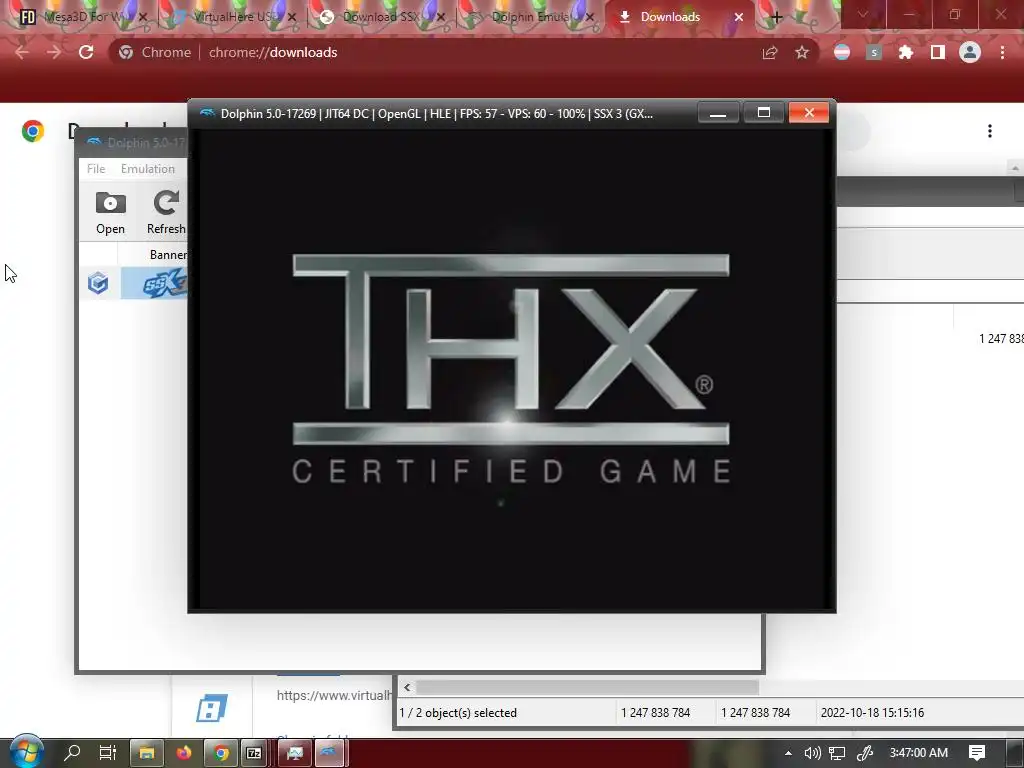Select the GameCube platform icon for SSX

tap(98, 283)
